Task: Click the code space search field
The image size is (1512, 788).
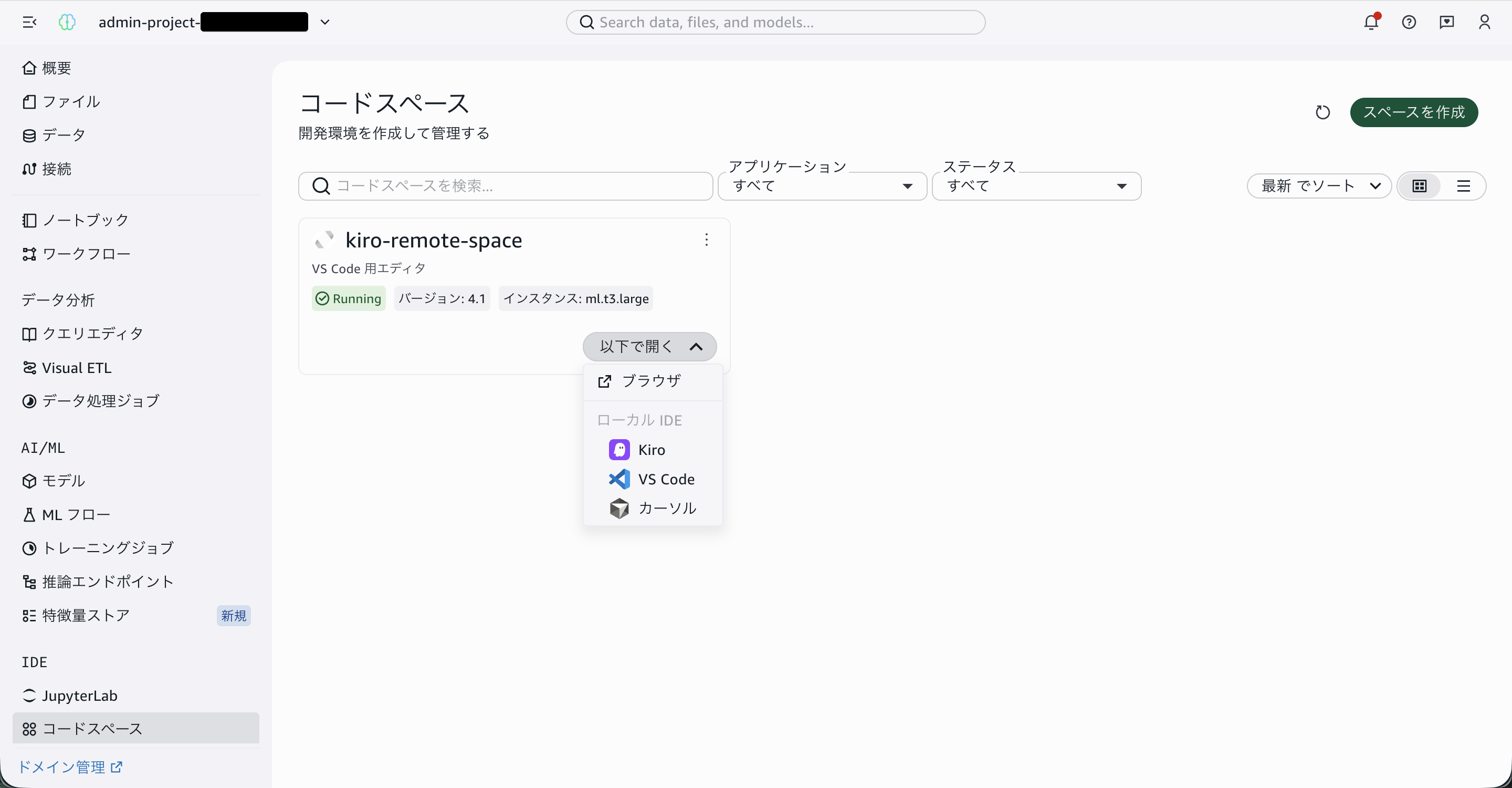Action: (x=506, y=186)
